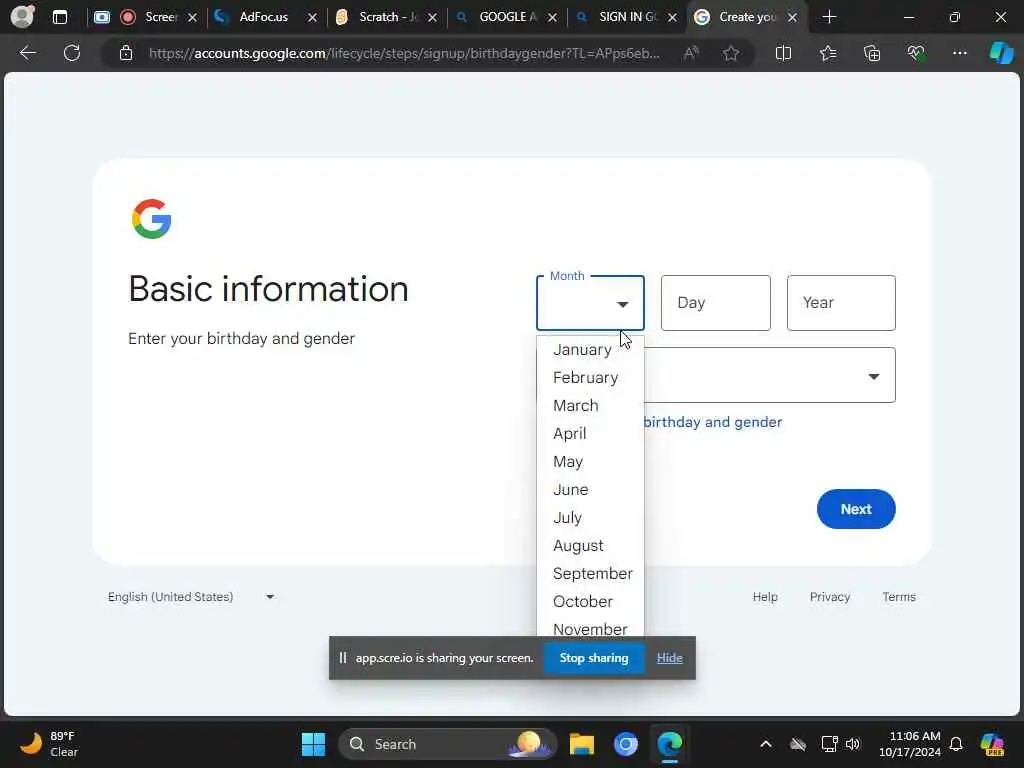Open File Explorer from taskbar
Screen dimensions: 1024x768
581,744
